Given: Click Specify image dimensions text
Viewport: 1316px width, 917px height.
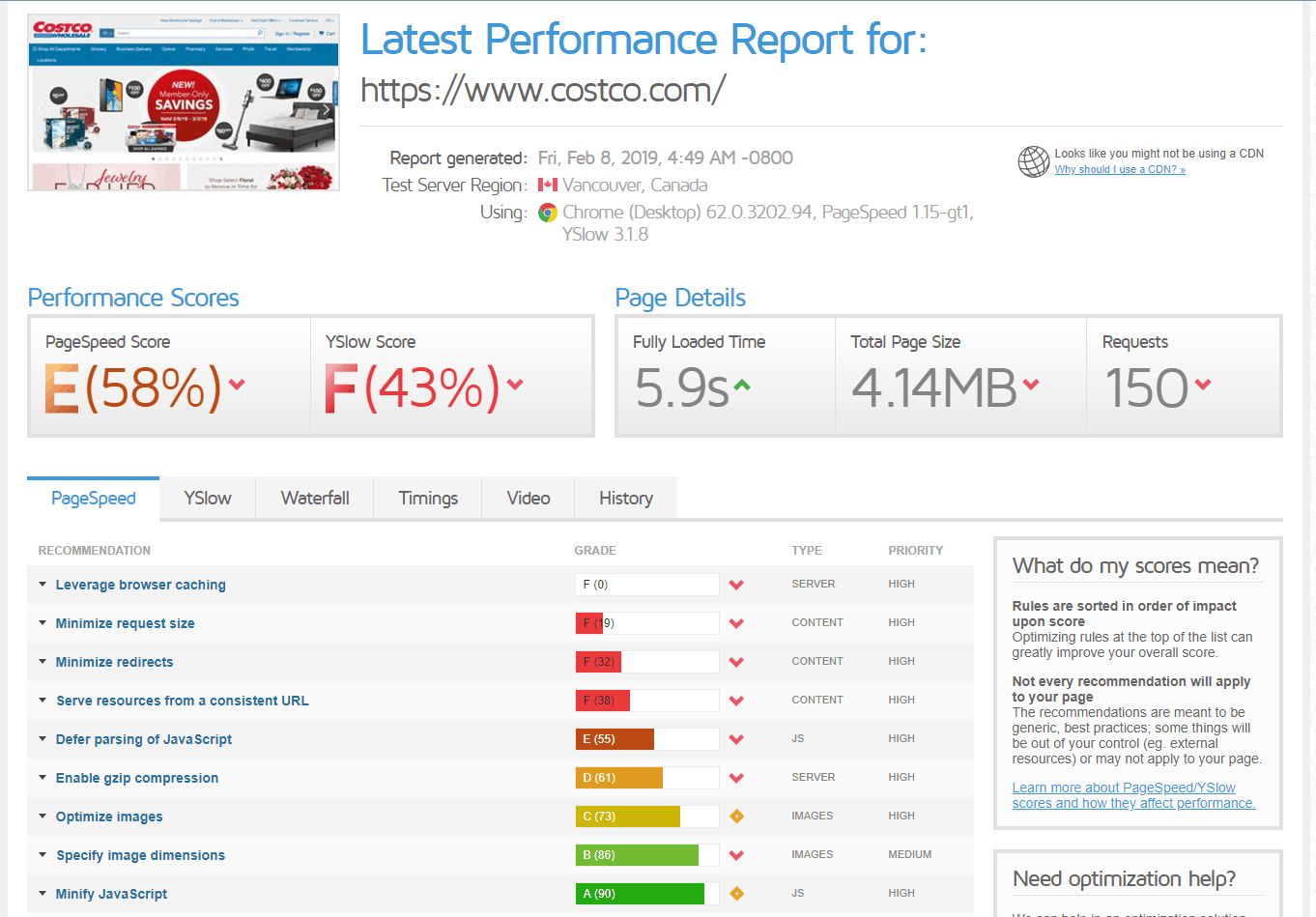Looking at the screenshot, I should [x=141, y=855].
